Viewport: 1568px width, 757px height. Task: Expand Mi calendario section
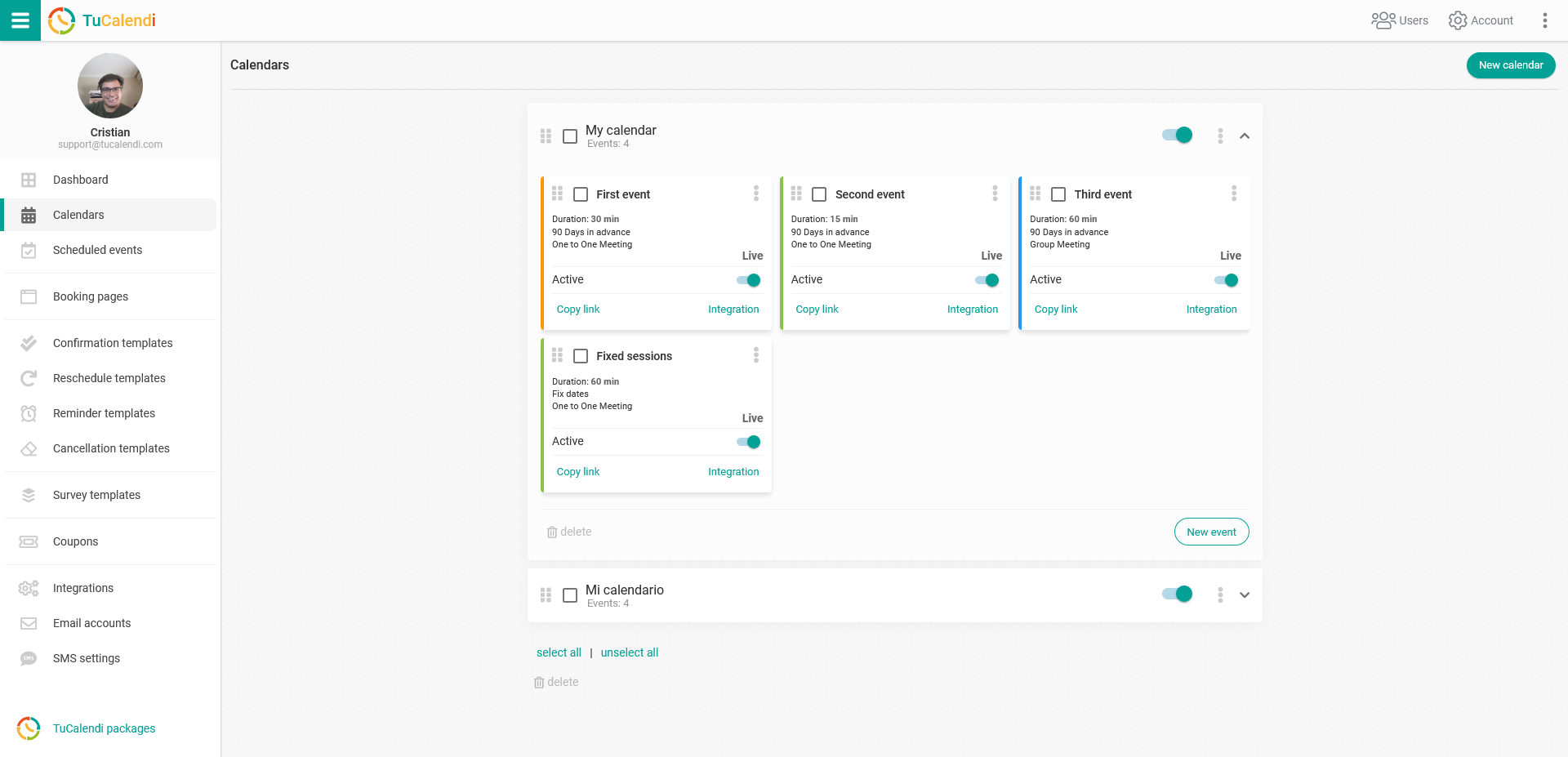[1245, 595]
